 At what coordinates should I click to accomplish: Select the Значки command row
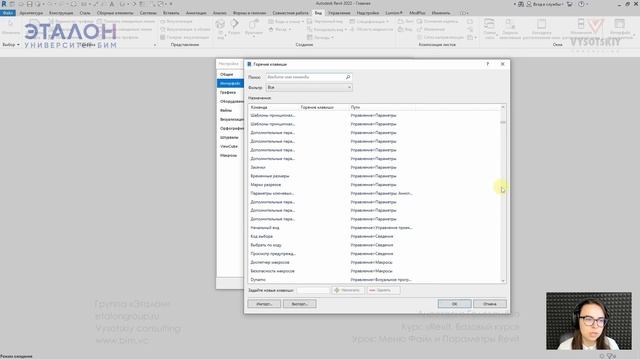pyautogui.click(x=374, y=167)
